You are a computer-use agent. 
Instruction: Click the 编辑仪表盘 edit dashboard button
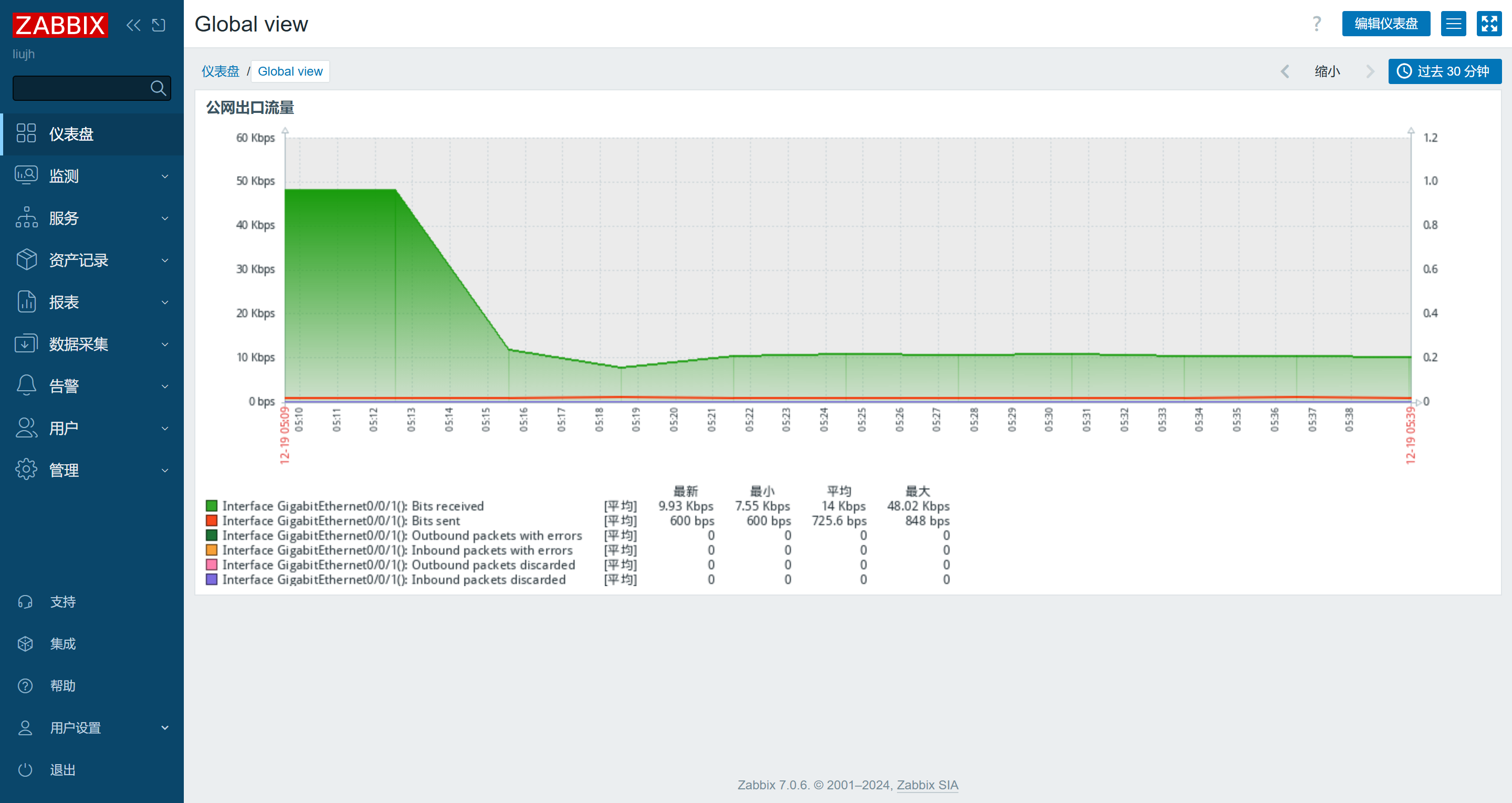tap(1385, 24)
